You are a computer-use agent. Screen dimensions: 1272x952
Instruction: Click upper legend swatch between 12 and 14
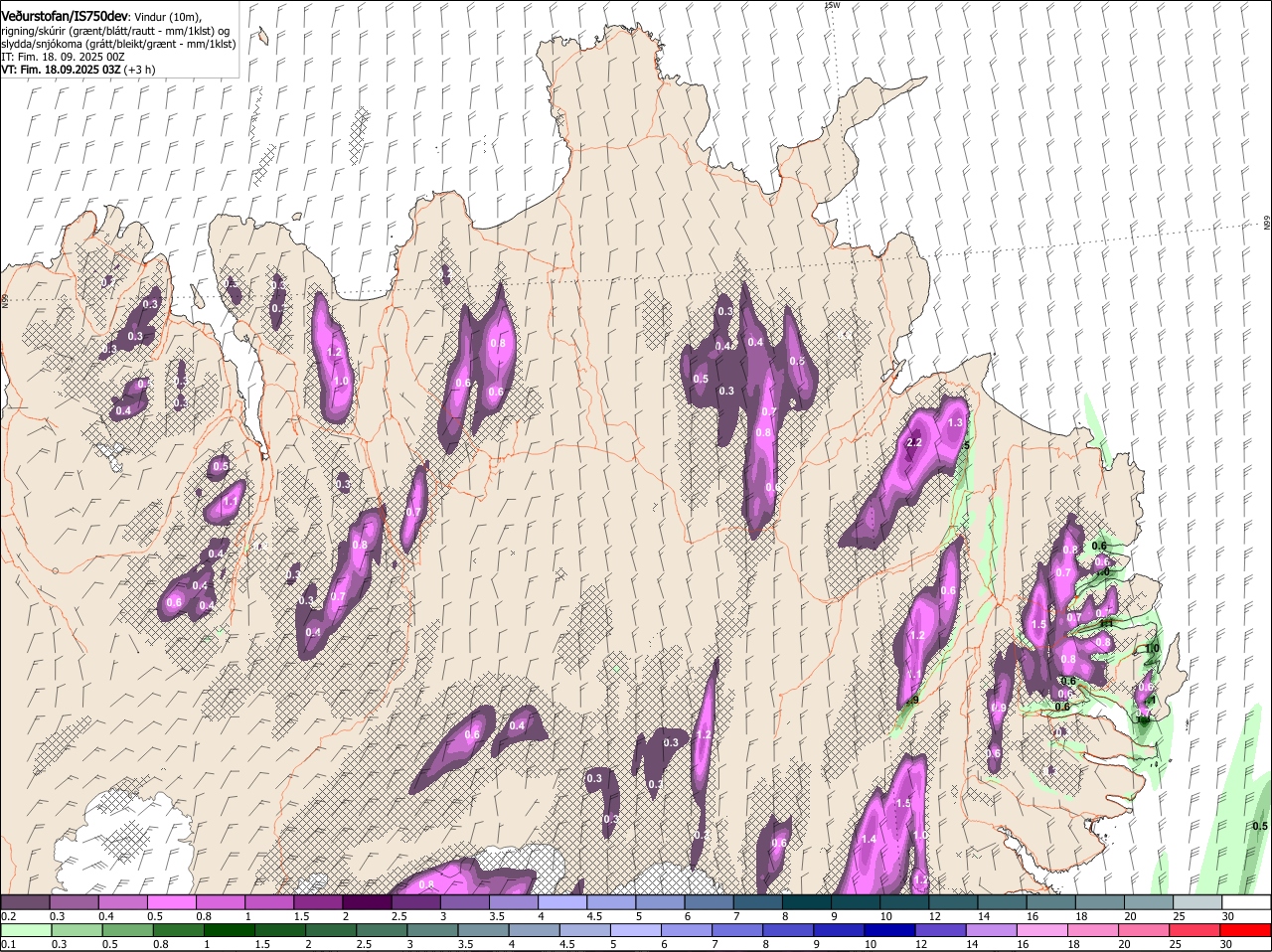click(953, 901)
